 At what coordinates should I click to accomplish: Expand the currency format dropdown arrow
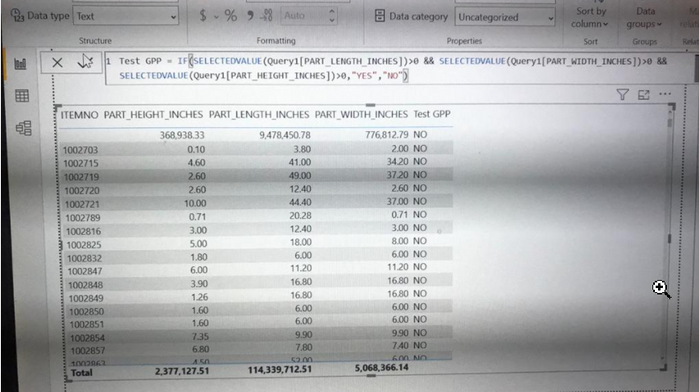pyautogui.click(x=216, y=17)
